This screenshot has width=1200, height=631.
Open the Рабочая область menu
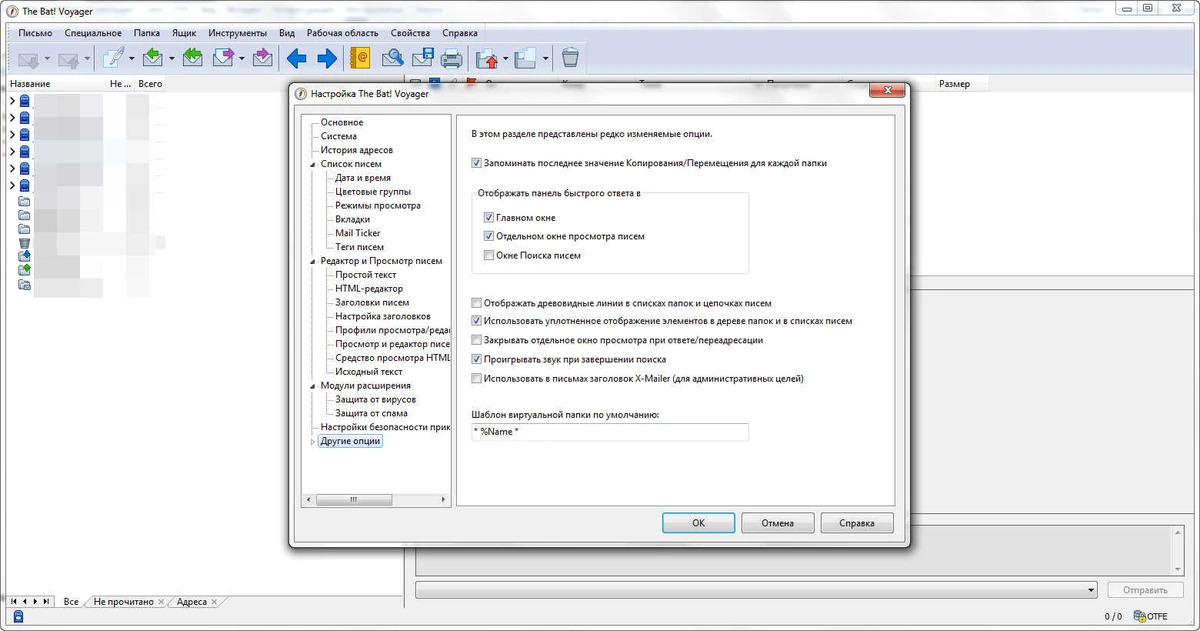coord(343,33)
